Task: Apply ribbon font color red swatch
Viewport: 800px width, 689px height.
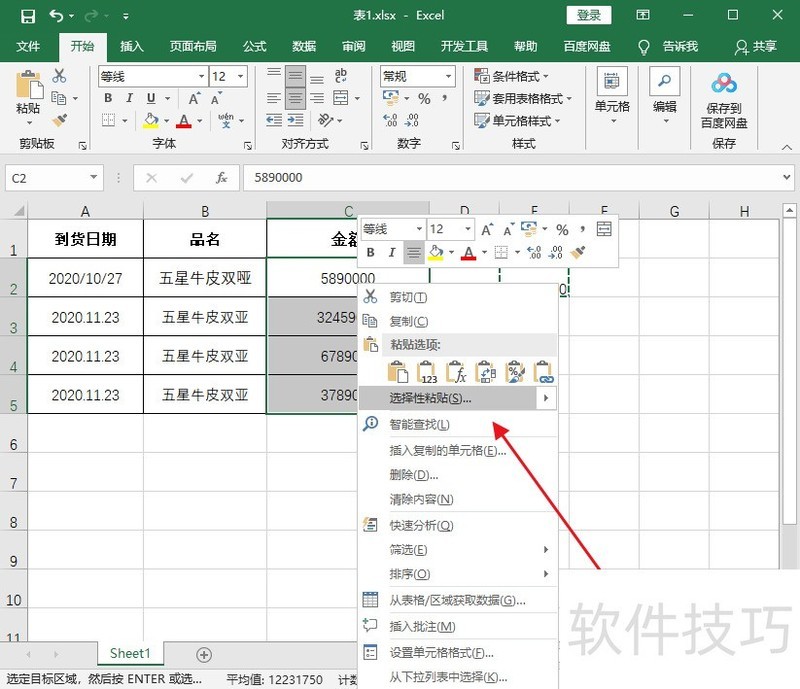Action: pyautogui.click(x=184, y=120)
